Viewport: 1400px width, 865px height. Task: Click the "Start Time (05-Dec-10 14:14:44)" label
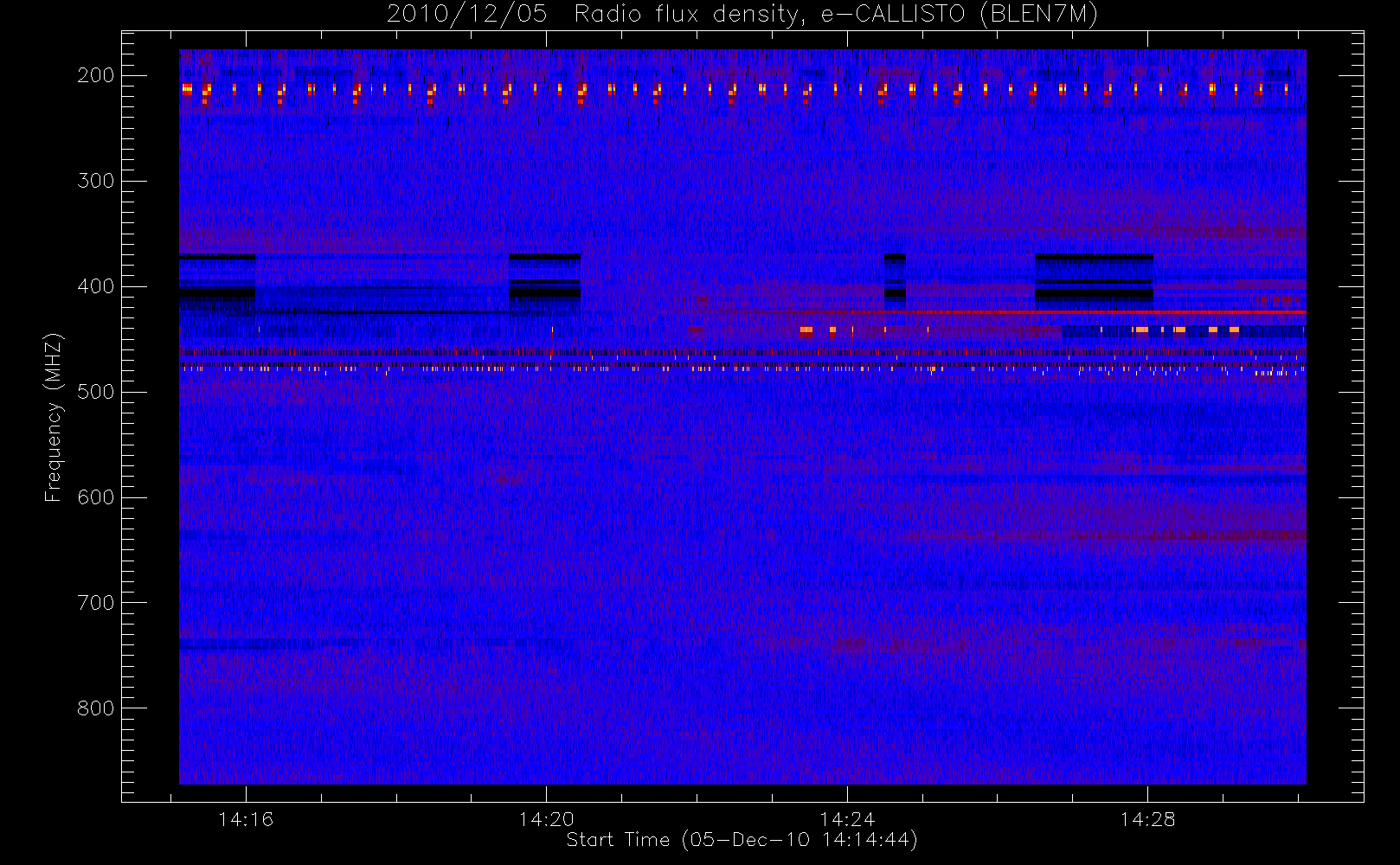[x=742, y=840]
